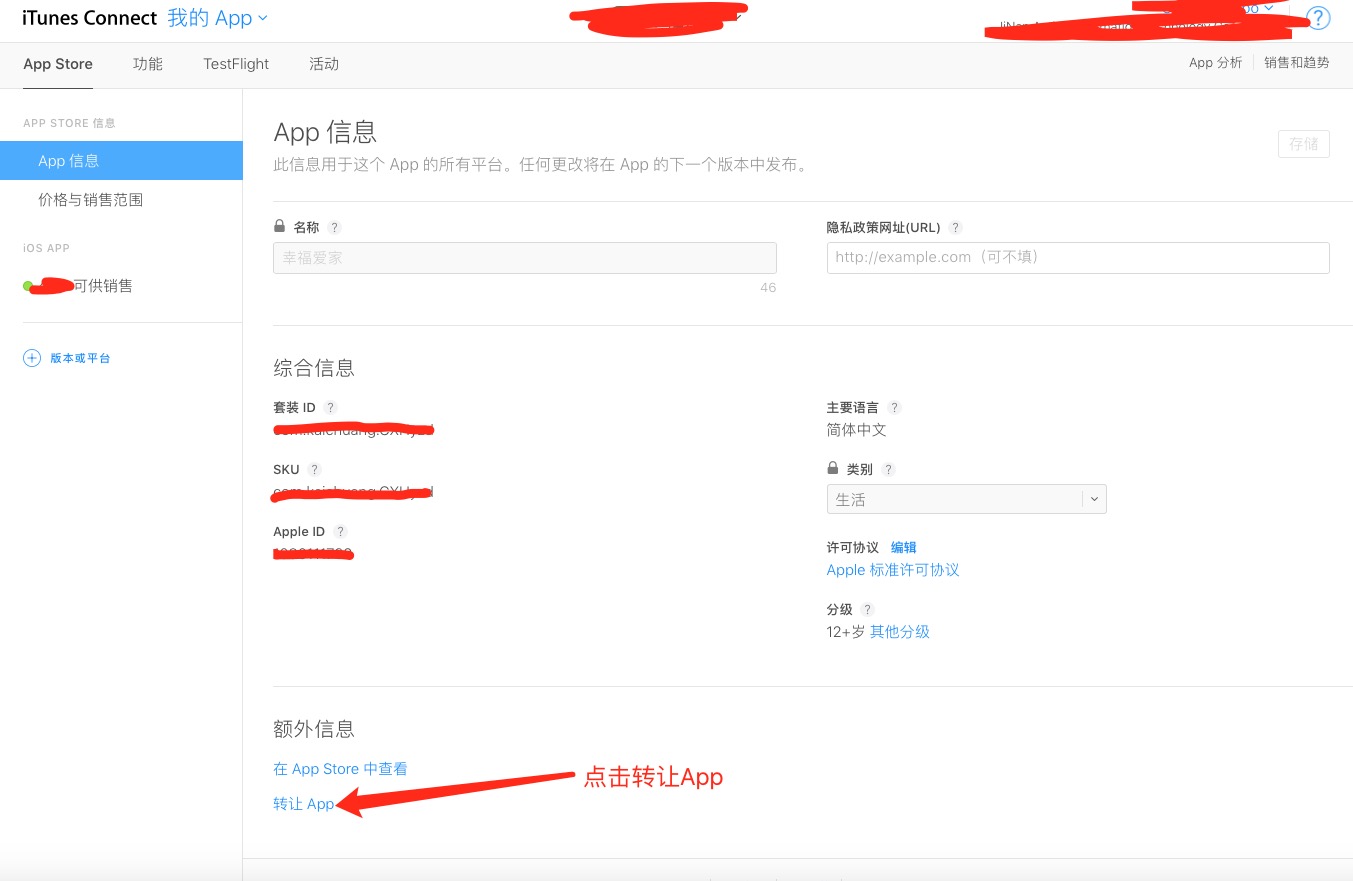
Task: Switch to the TestFlight tab
Action: [x=236, y=64]
